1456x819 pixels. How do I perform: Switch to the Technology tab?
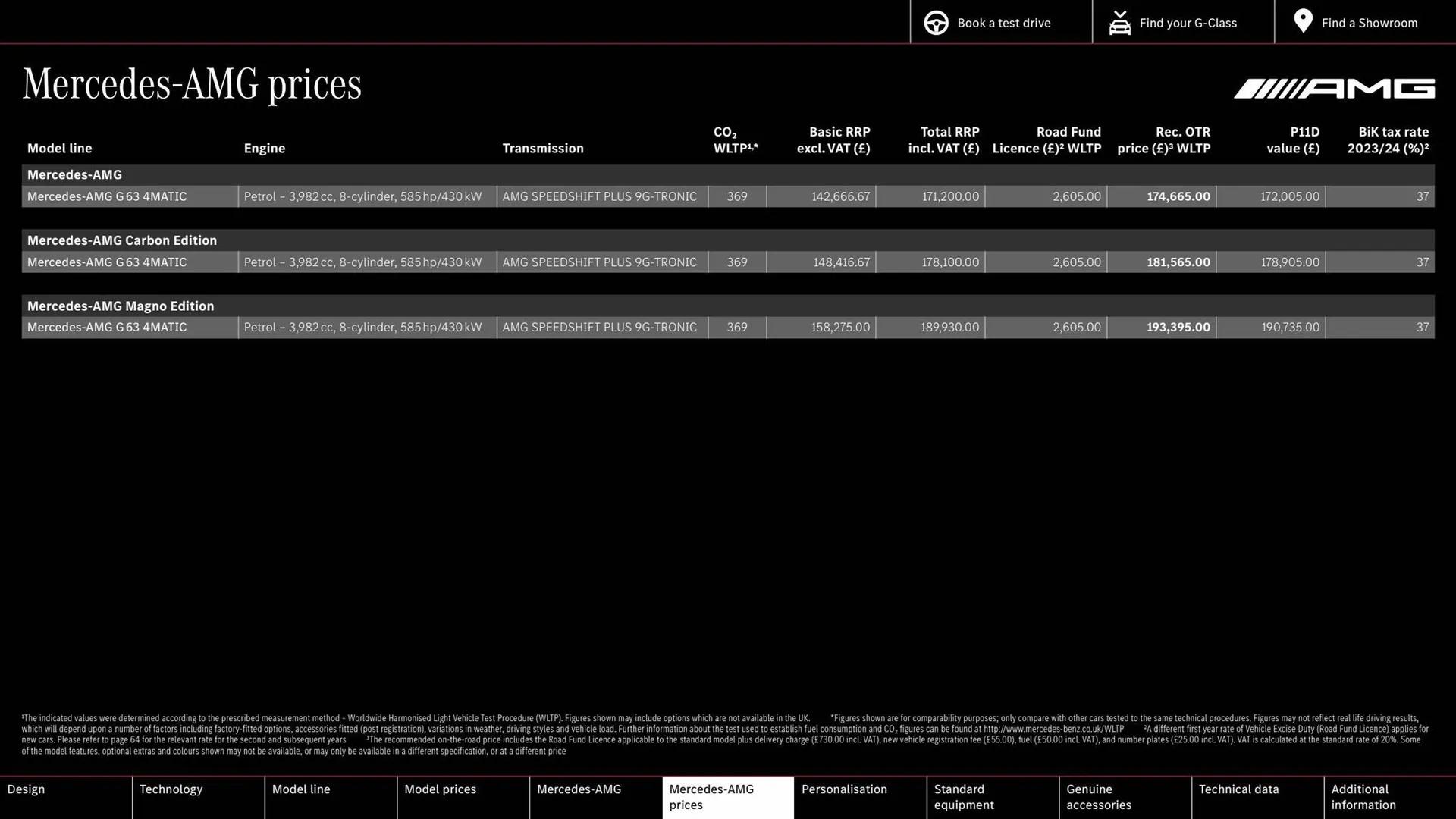[171, 789]
